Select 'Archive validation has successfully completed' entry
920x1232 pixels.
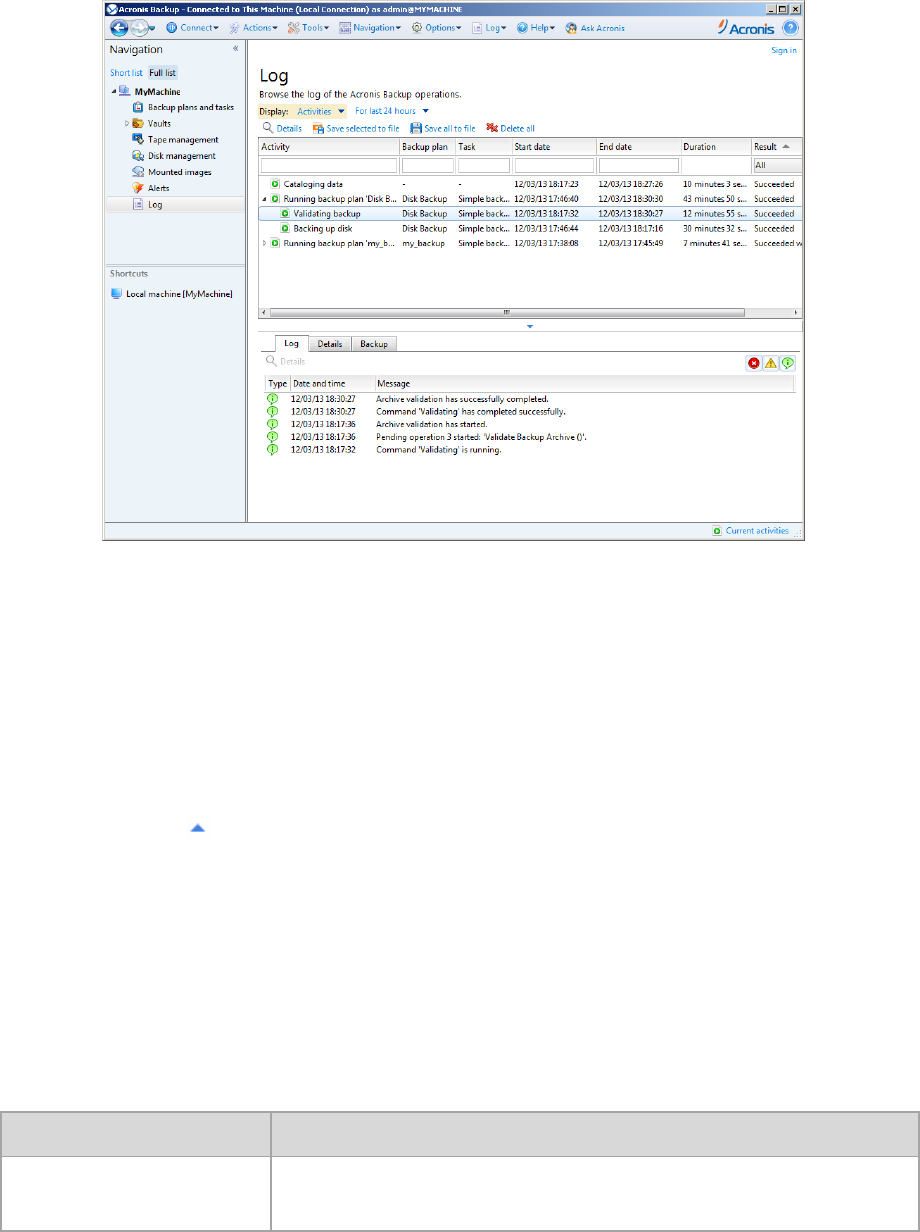pos(530,399)
